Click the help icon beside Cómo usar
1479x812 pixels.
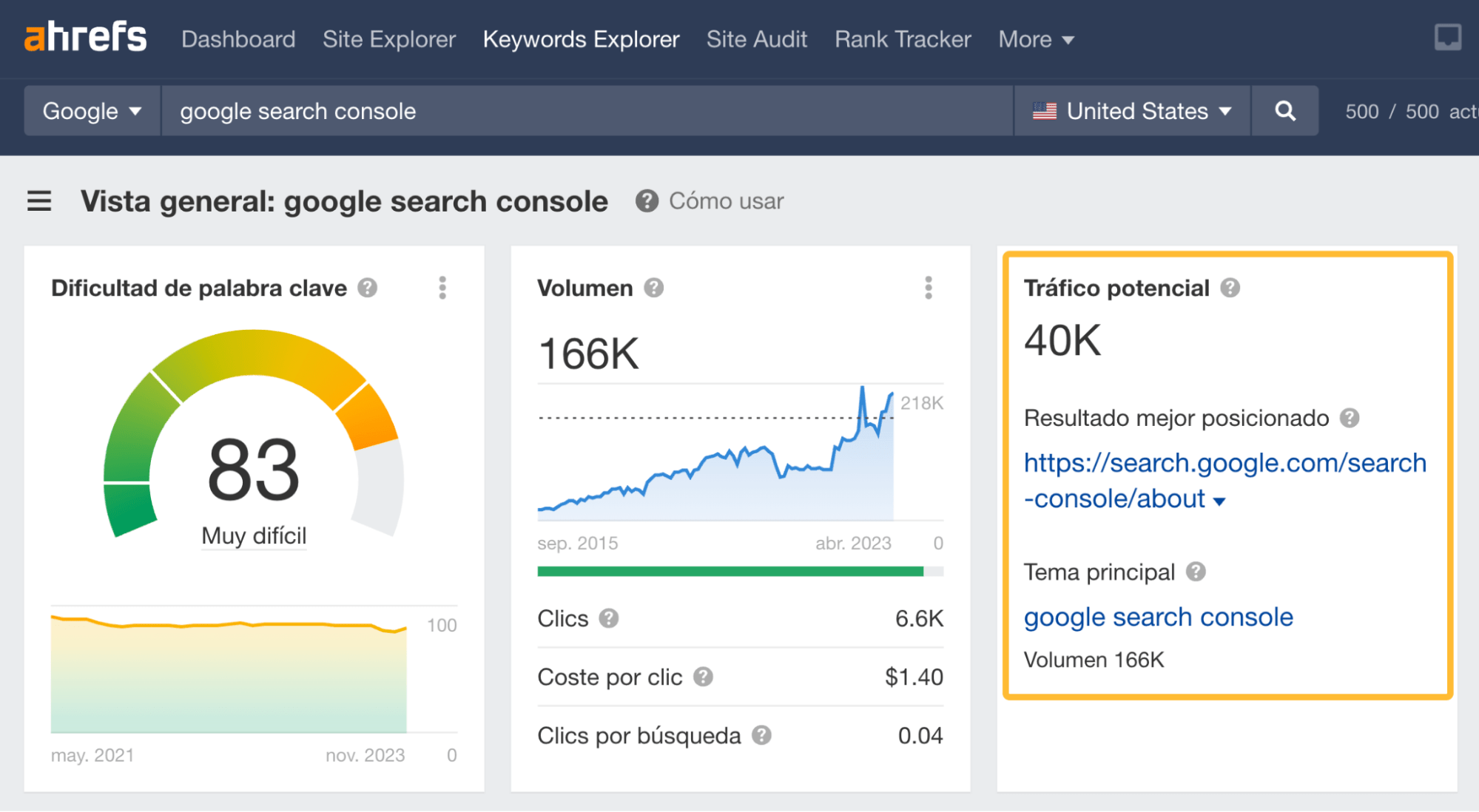(647, 201)
